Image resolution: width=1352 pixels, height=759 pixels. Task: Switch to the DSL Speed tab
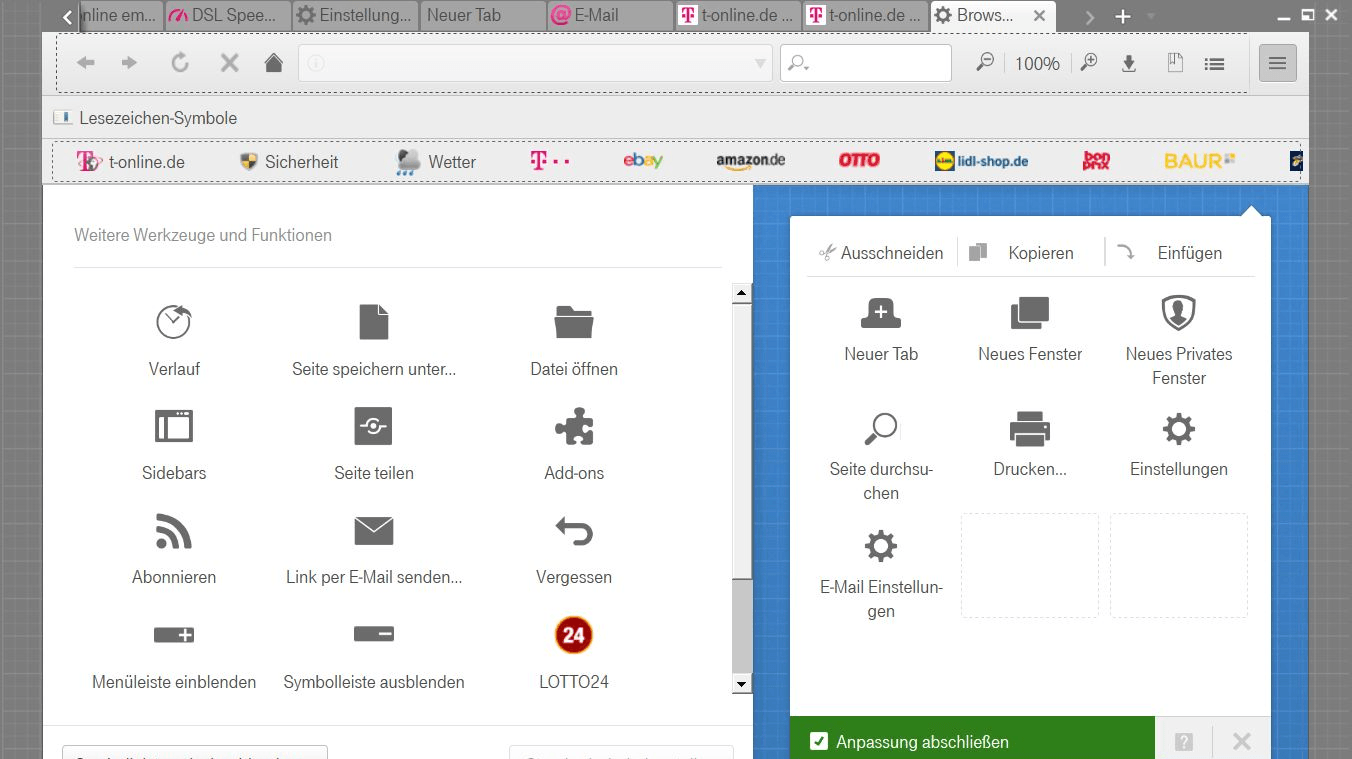[x=227, y=16]
